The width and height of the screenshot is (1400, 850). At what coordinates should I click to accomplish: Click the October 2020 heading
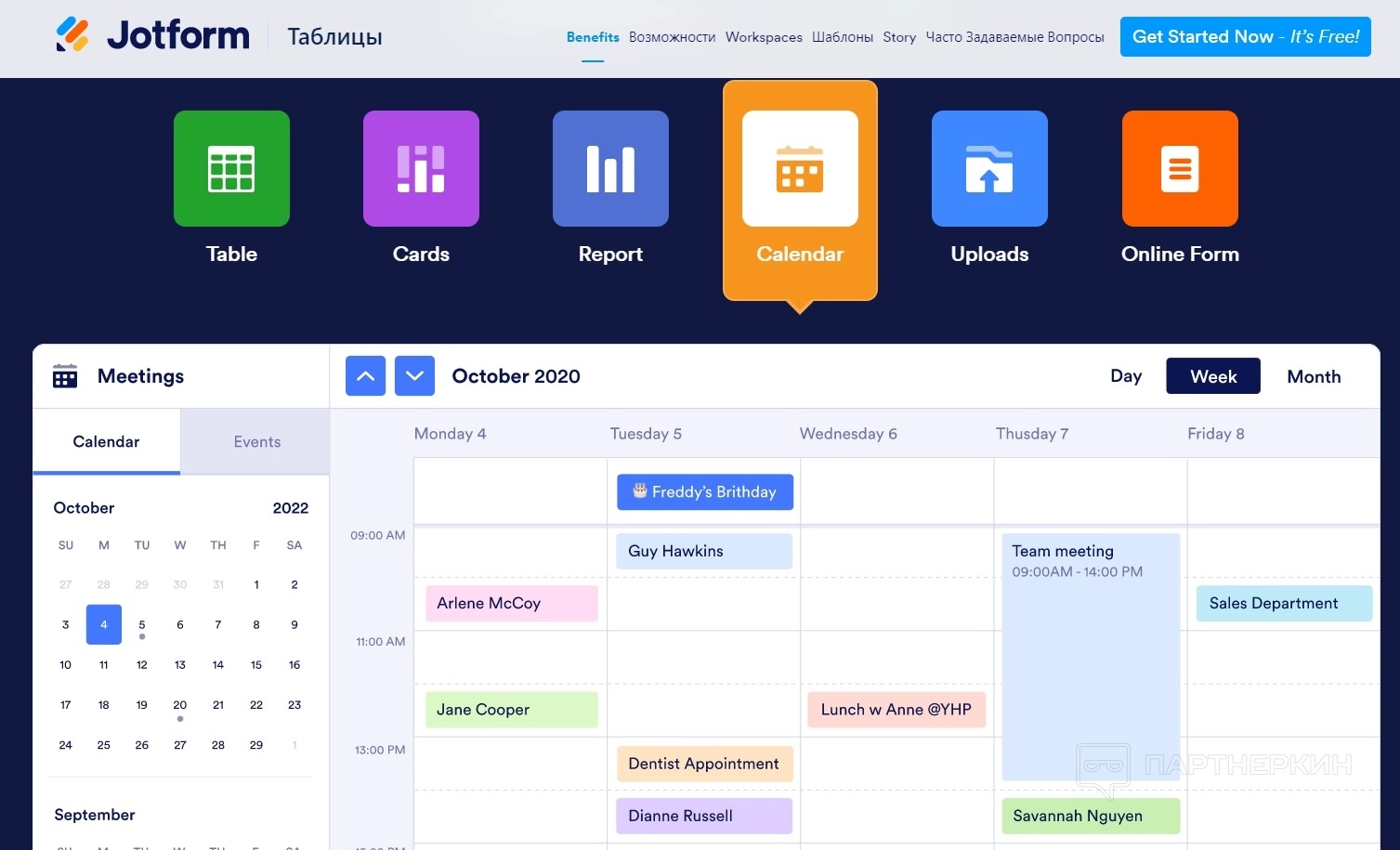click(x=516, y=376)
